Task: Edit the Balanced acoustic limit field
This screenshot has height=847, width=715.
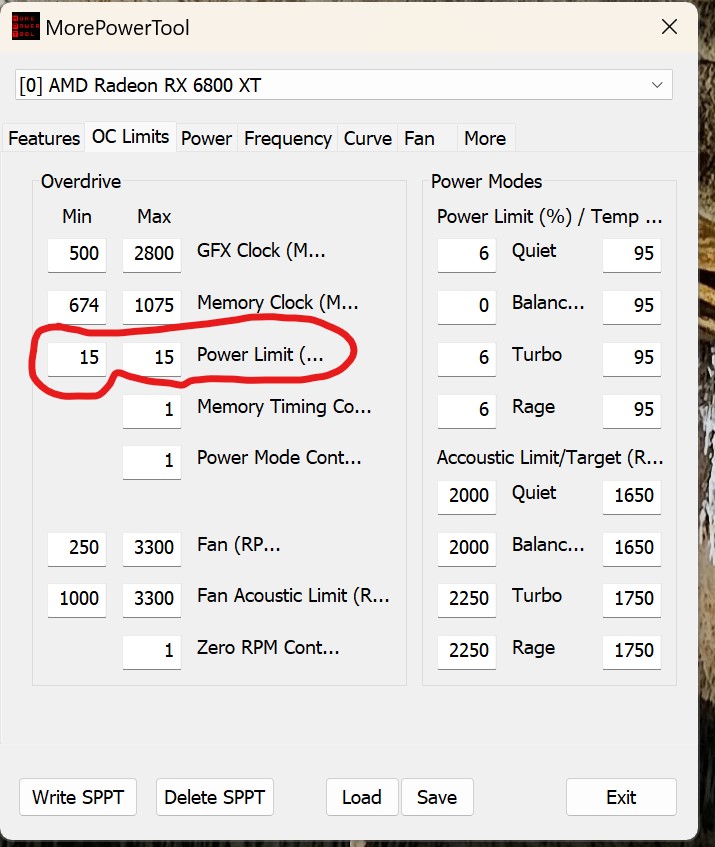Action: tap(467, 547)
